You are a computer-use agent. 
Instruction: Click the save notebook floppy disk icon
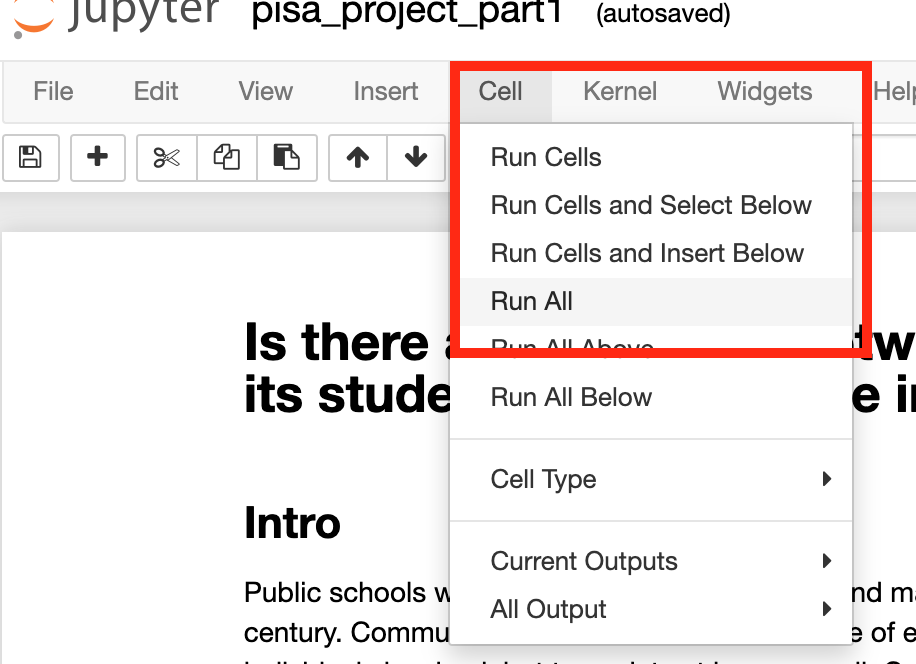pyautogui.click(x=31, y=158)
